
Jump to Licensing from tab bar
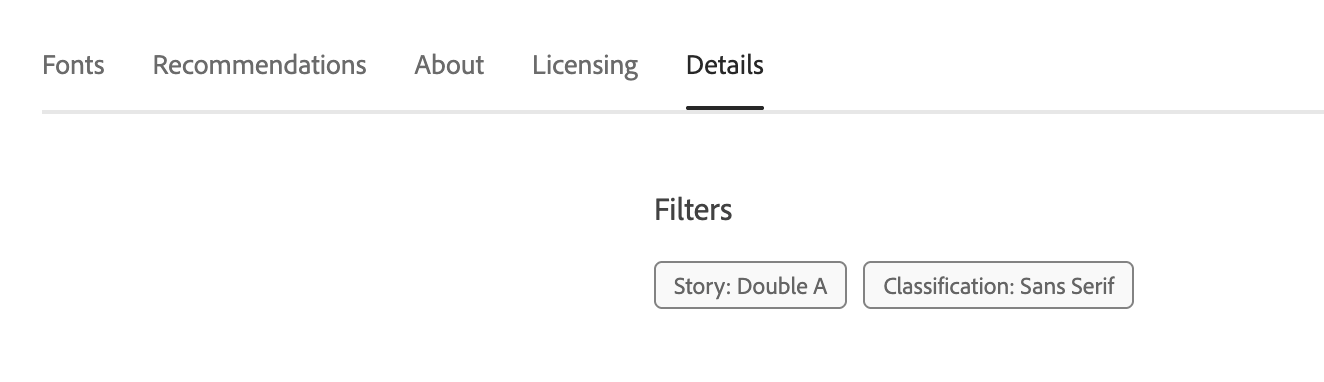(585, 66)
